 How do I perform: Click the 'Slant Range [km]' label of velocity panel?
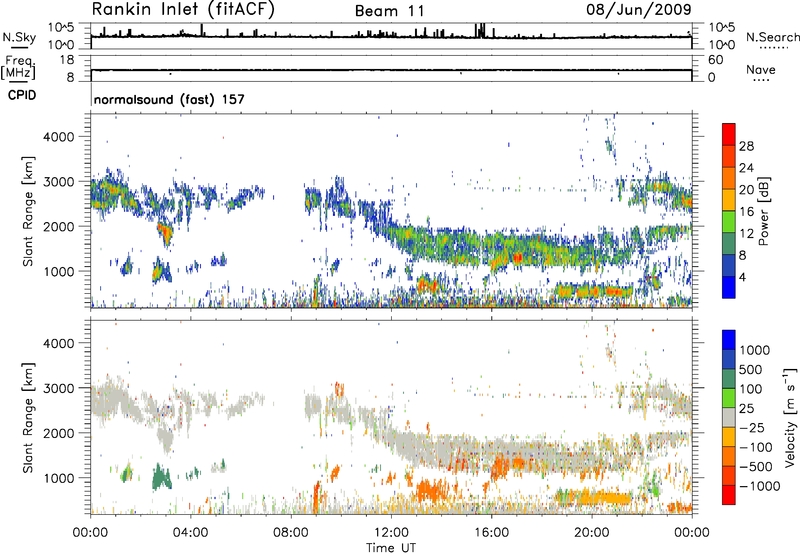coord(29,417)
